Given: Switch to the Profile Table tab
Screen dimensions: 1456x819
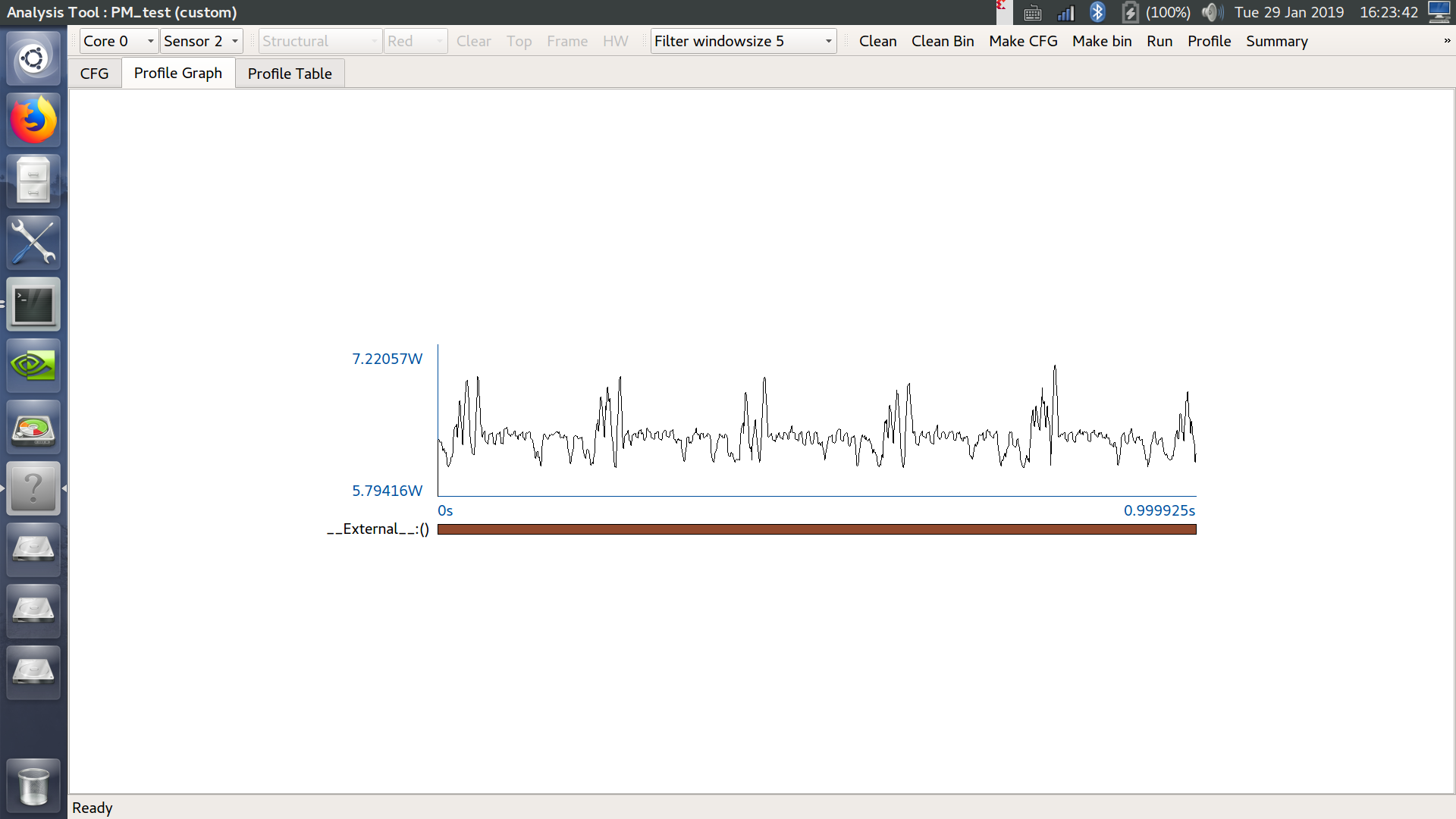Looking at the screenshot, I should [x=289, y=73].
